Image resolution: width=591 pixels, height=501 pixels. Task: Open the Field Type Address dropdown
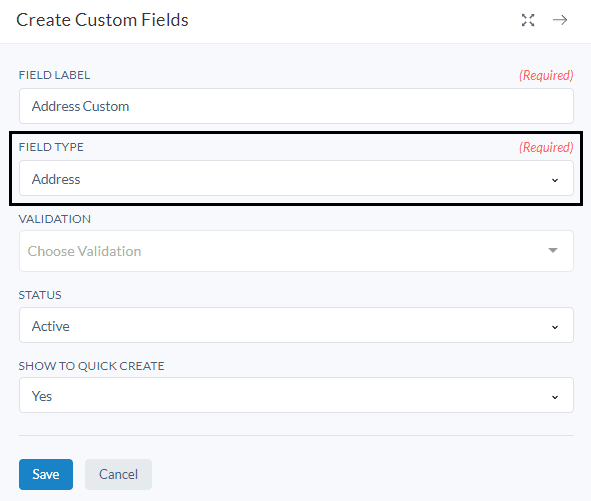296,178
